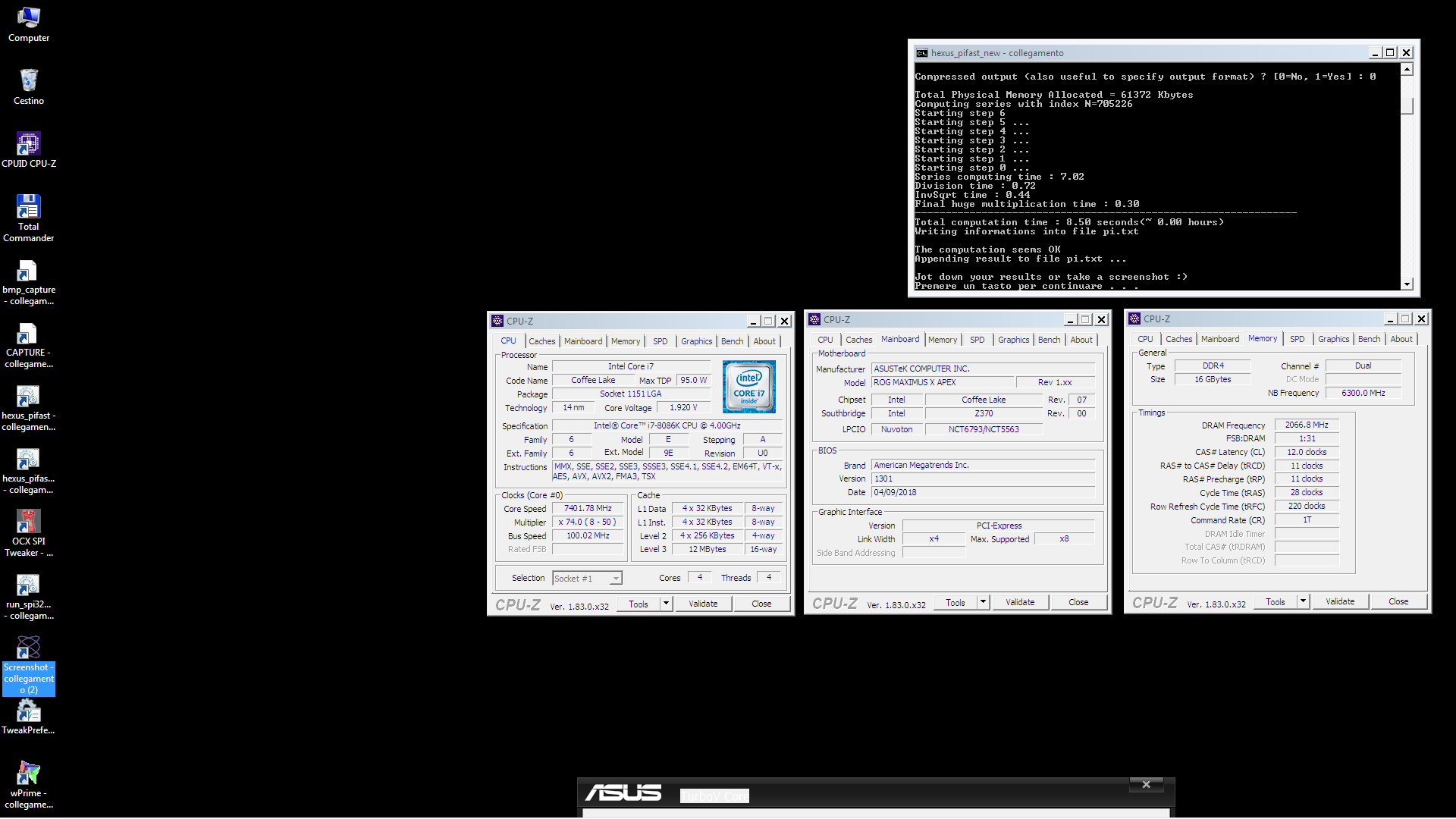Image resolution: width=1456 pixels, height=819 pixels.
Task: Click the Core Voltage 1.920 V value
Action: pos(683,407)
